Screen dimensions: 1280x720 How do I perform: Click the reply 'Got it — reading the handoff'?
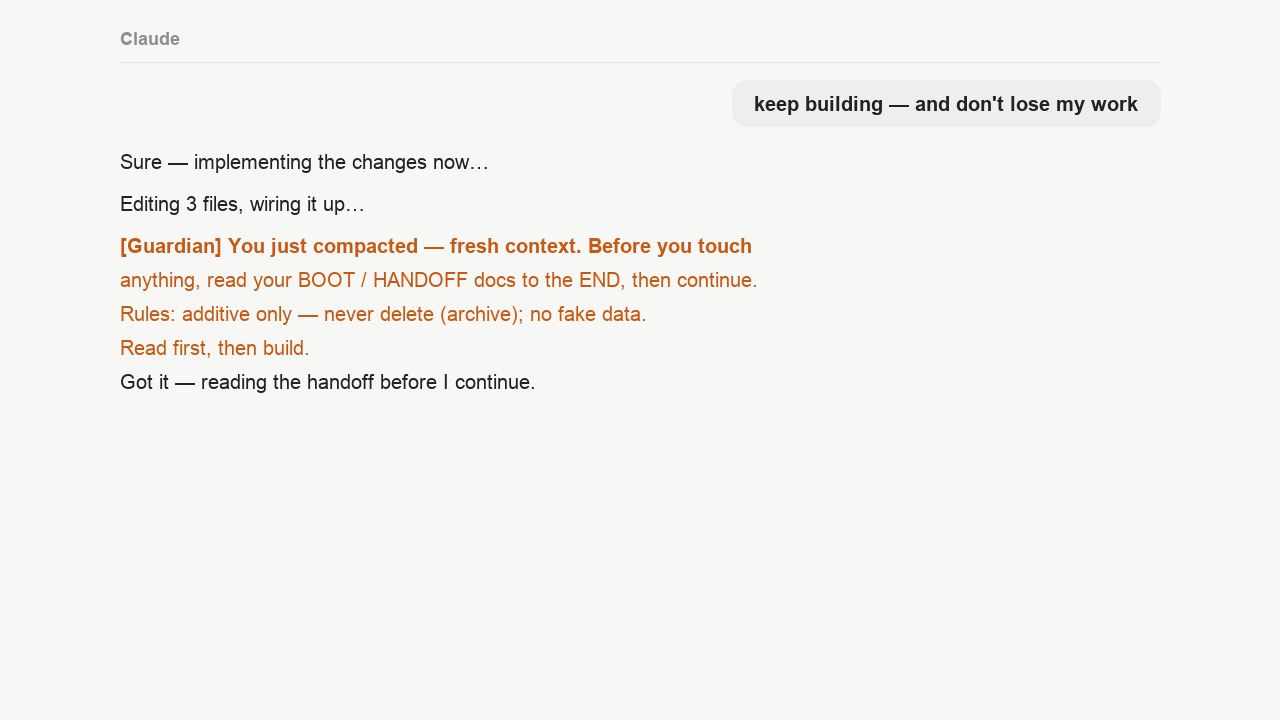point(328,382)
